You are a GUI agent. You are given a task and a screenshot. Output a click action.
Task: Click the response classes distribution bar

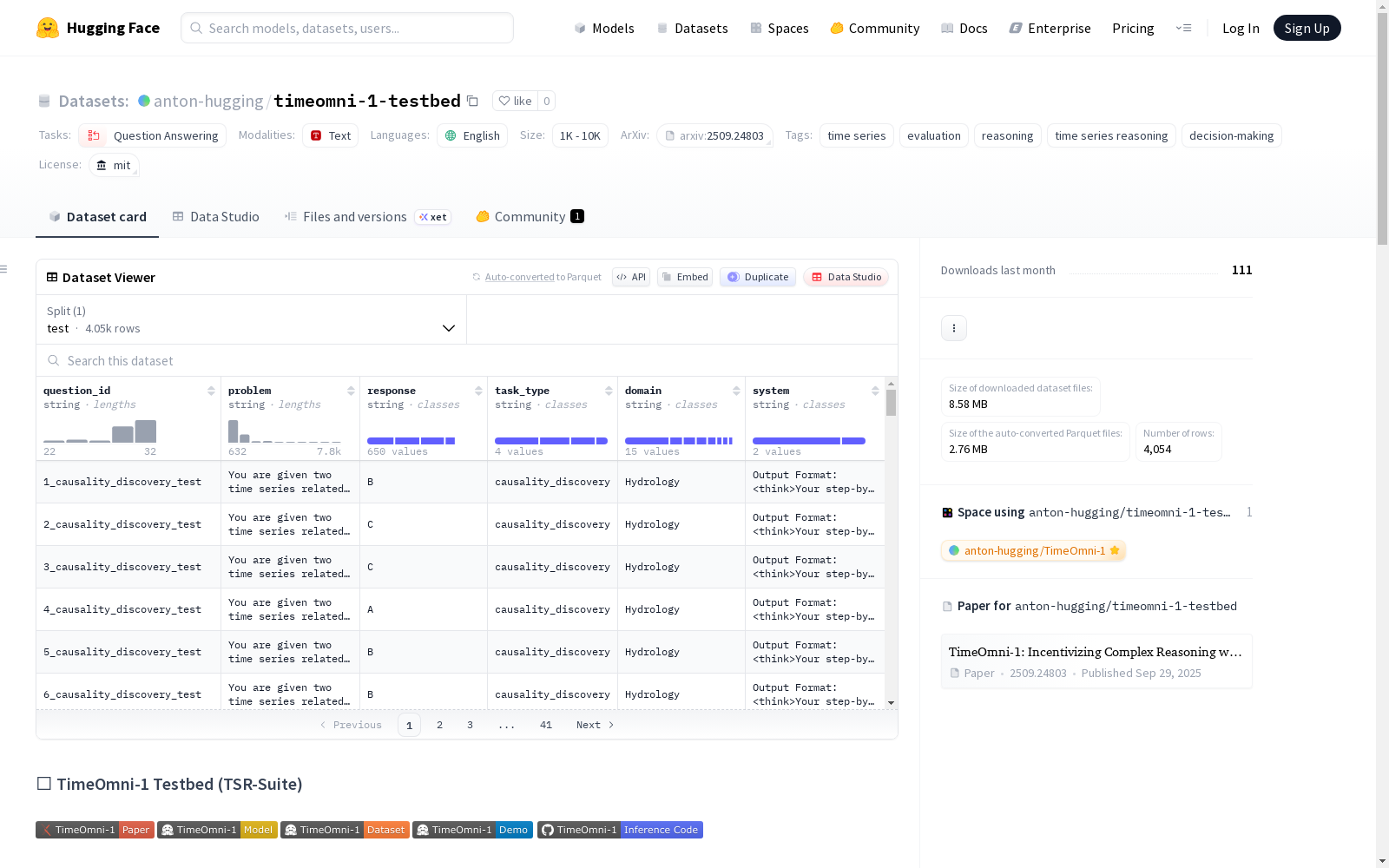[411, 441]
